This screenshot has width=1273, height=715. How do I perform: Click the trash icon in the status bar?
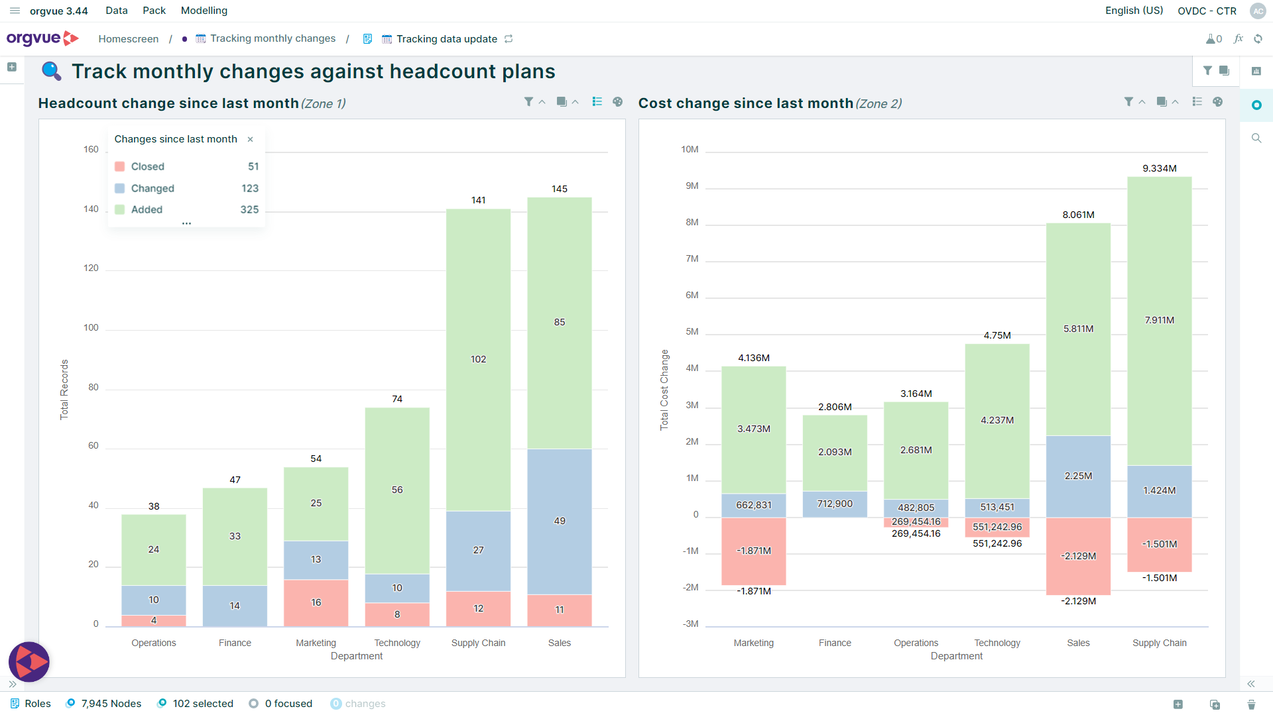[x=1251, y=704]
